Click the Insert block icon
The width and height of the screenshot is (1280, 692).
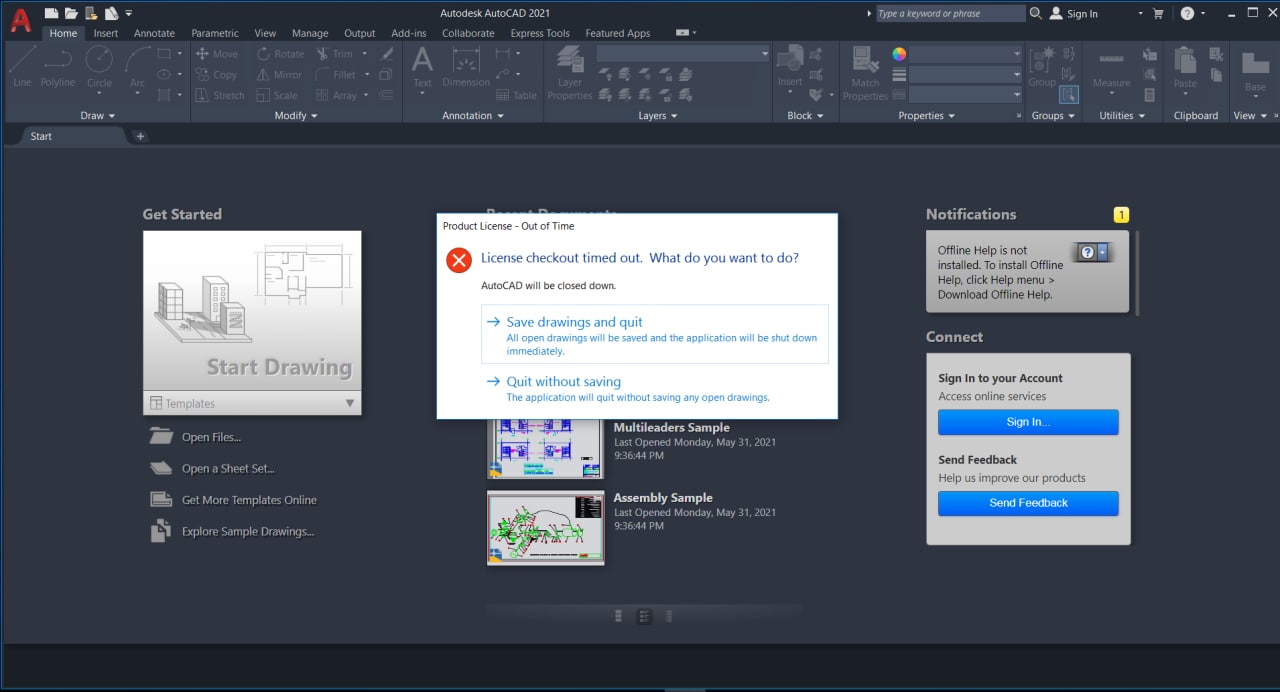coord(790,66)
